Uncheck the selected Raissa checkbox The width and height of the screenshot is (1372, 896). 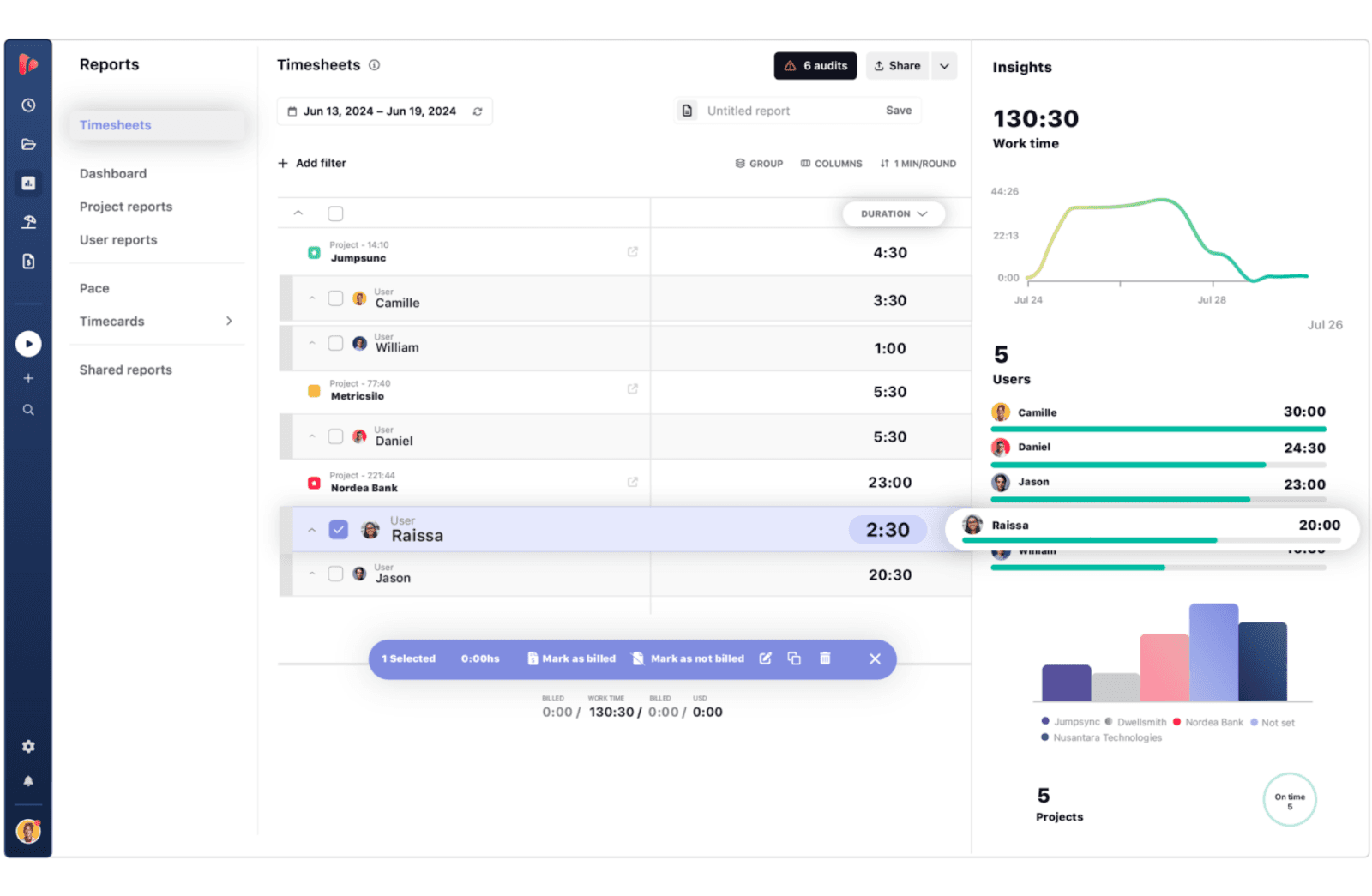tap(339, 529)
